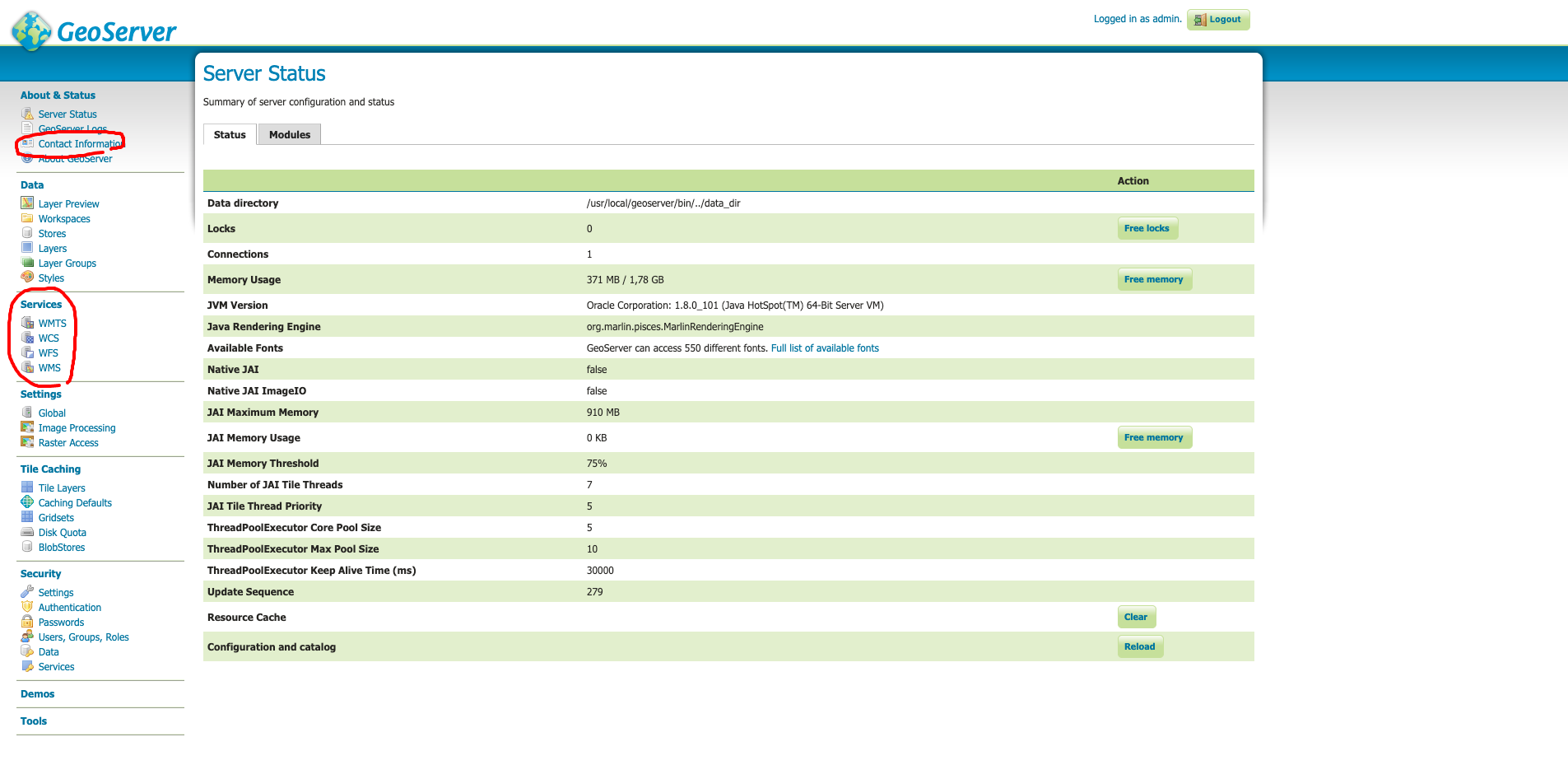
Task: Click the 'Logged in as admin.' text
Action: pyautogui.click(x=1138, y=19)
